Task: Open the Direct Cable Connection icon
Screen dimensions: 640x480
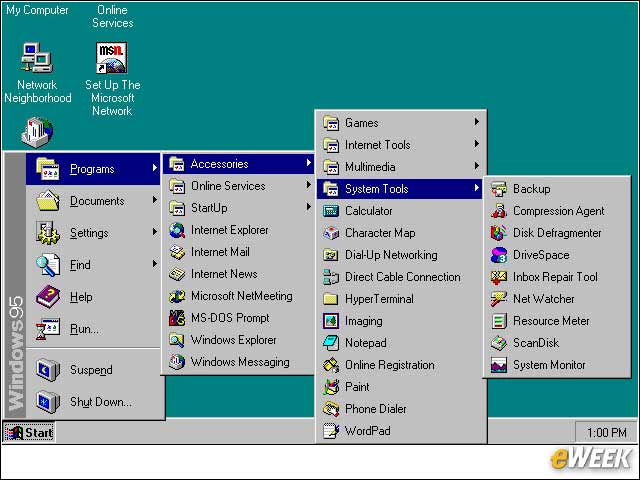Action: point(331,277)
